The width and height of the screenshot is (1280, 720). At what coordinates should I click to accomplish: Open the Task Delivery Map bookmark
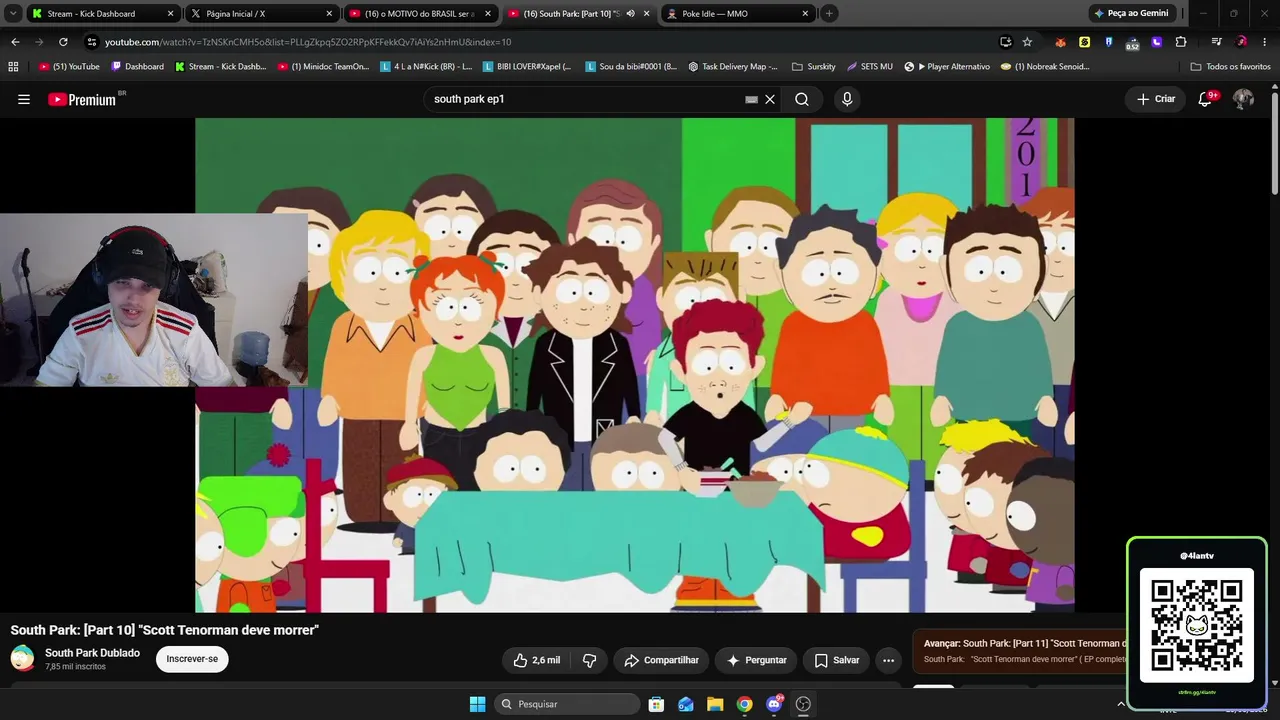pos(733,67)
